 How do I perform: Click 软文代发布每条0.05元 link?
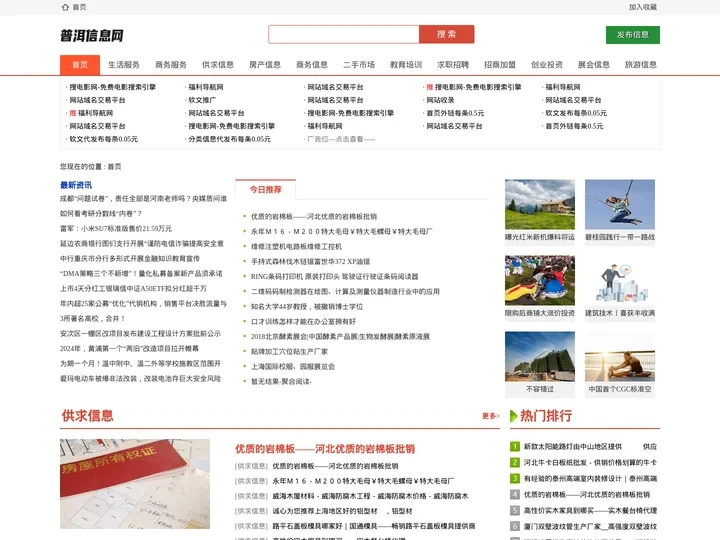point(104,139)
